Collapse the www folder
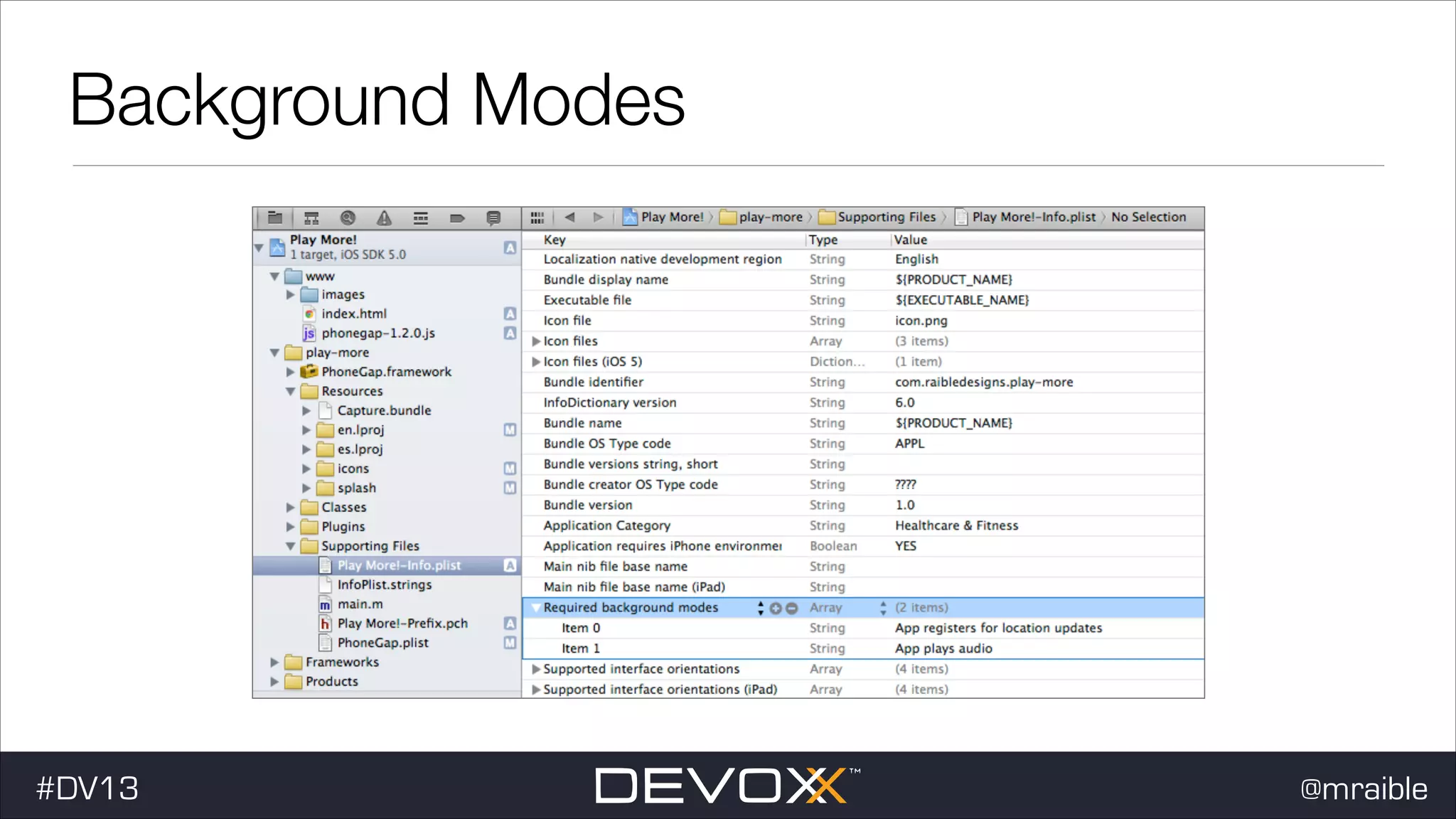This screenshot has height=819, width=1456. pyautogui.click(x=274, y=277)
